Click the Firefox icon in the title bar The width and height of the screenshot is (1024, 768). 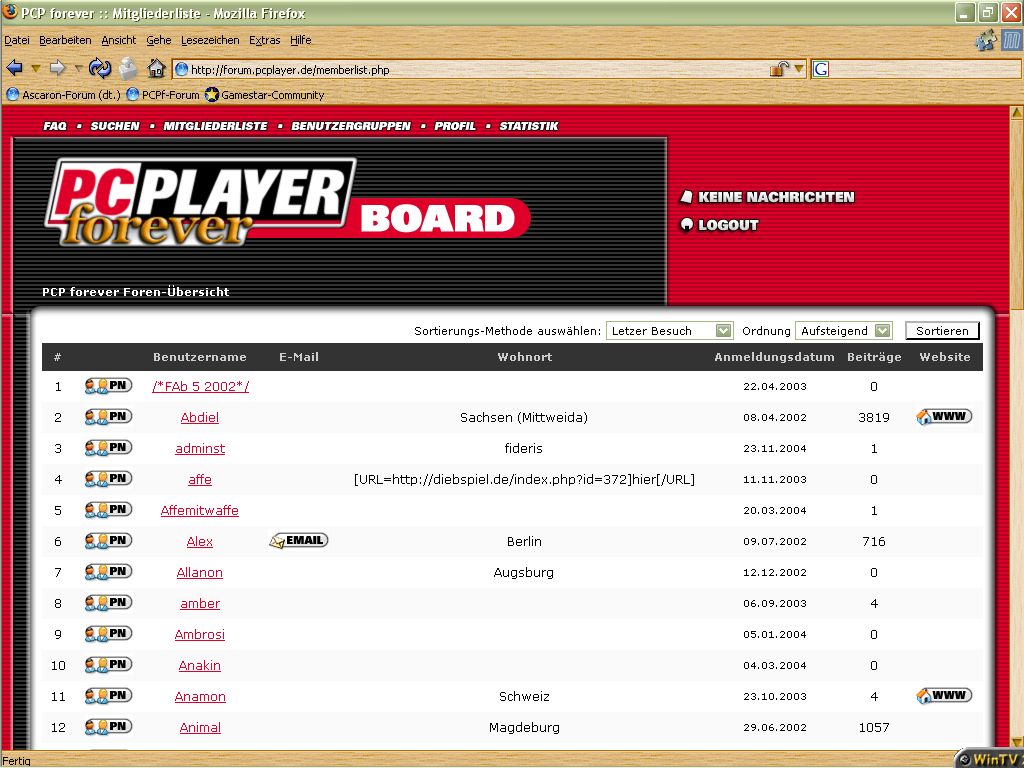point(10,12)
